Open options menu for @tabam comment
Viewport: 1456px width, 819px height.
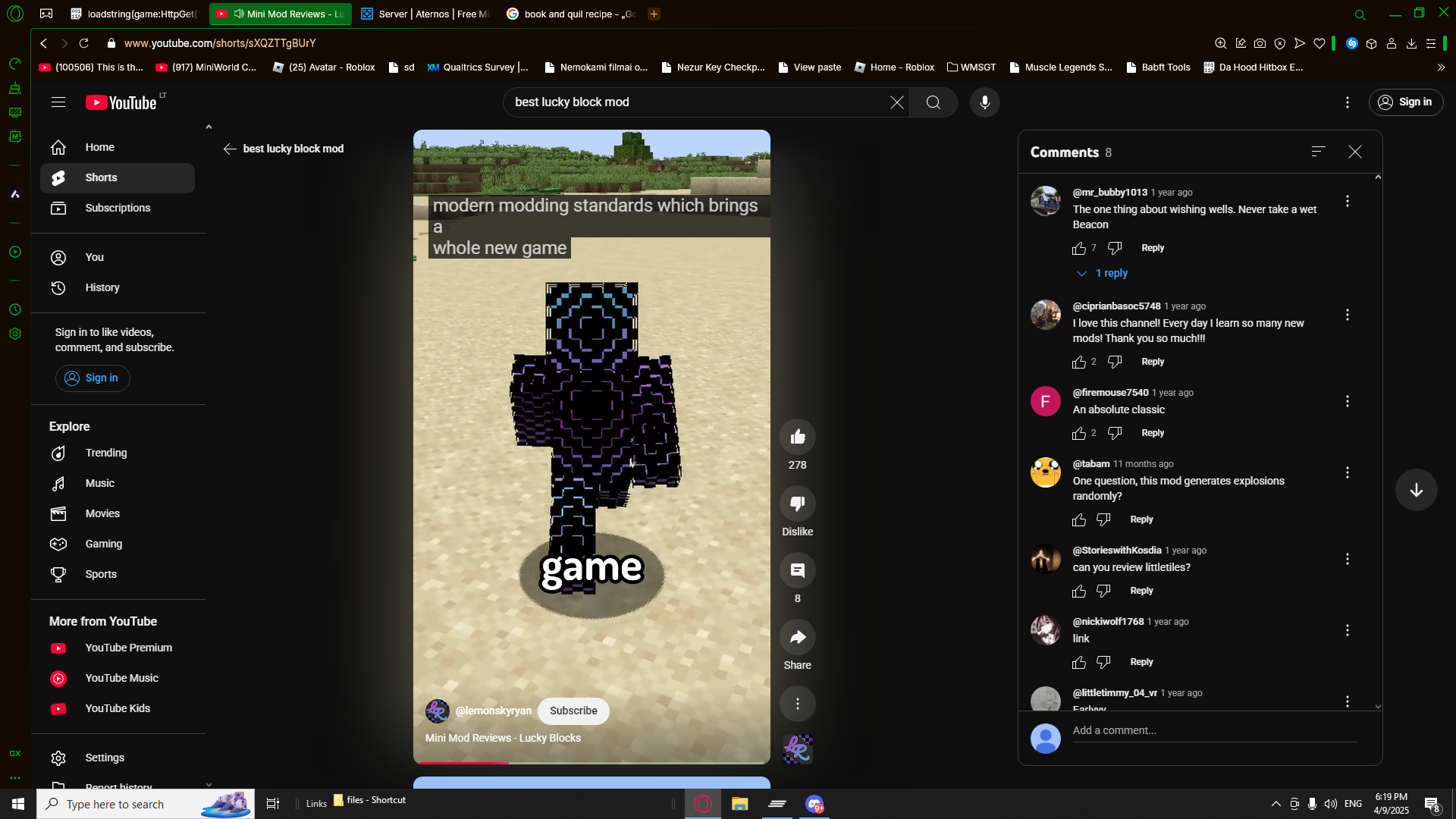point(1348,472)
